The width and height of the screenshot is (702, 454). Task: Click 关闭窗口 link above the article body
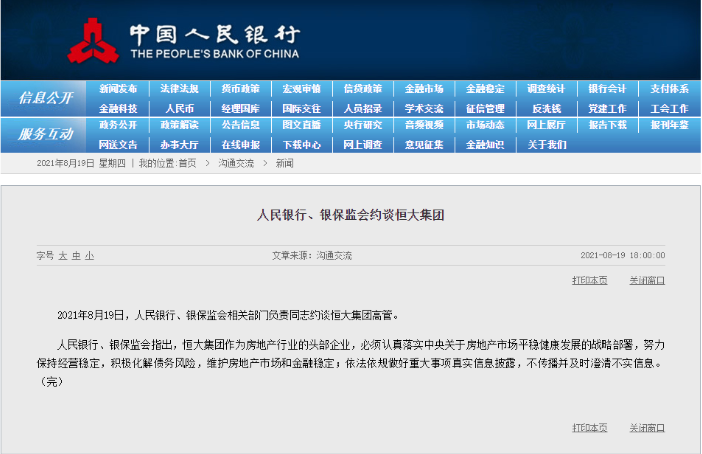(x=647, y=280)
